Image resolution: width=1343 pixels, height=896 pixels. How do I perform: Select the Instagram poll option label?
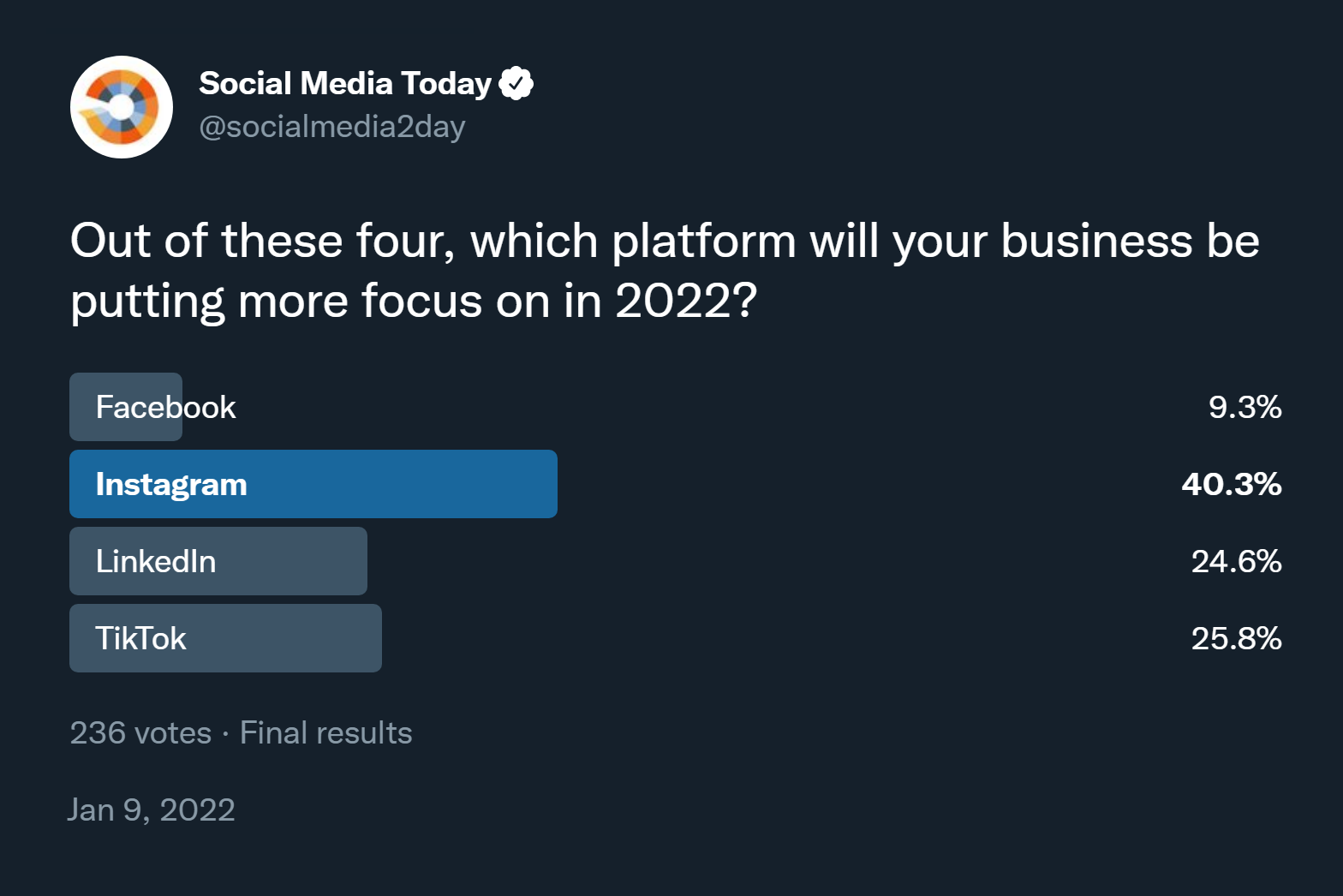[171, 484]
